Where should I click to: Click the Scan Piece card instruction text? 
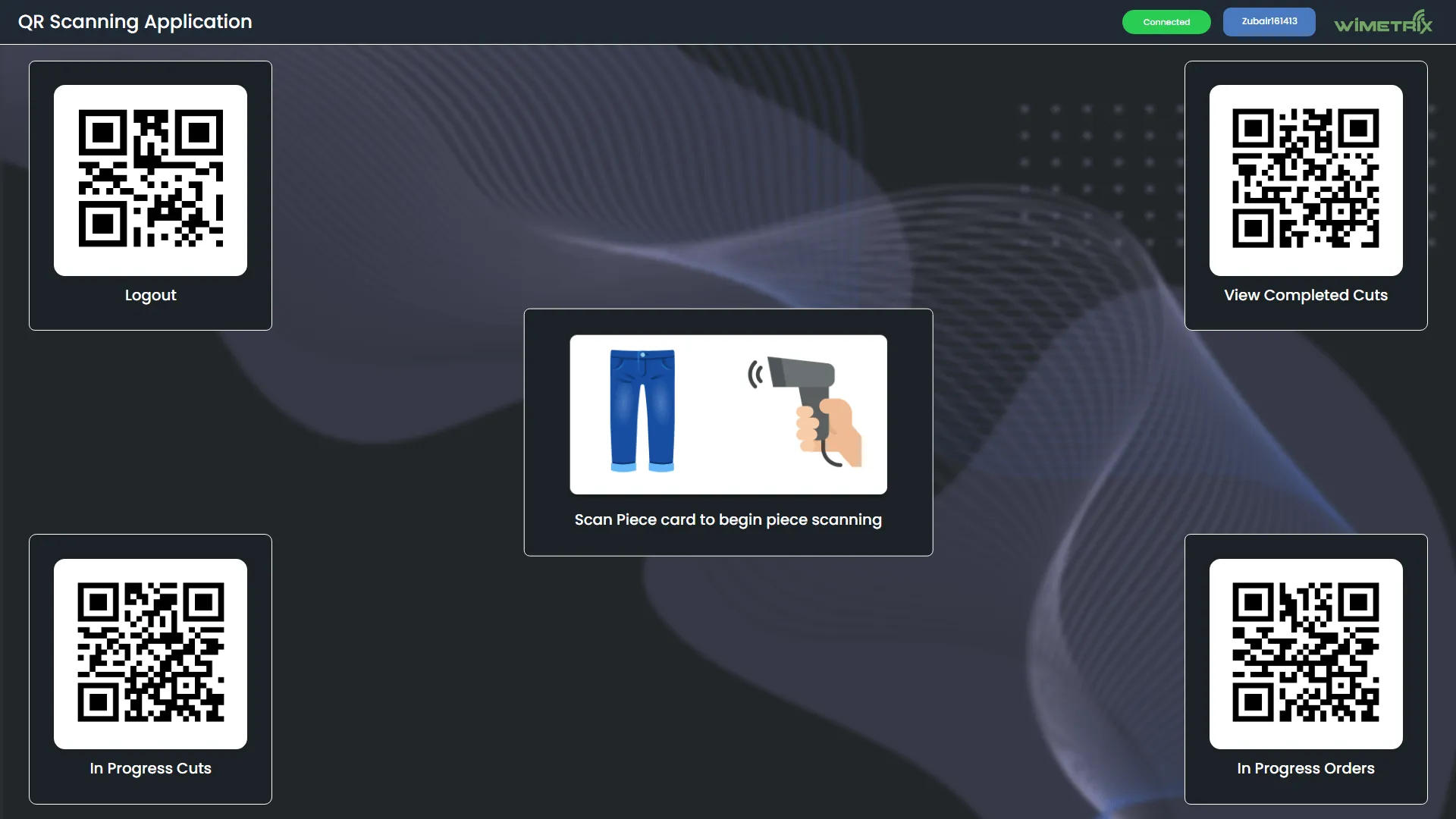tap(728, 520)
